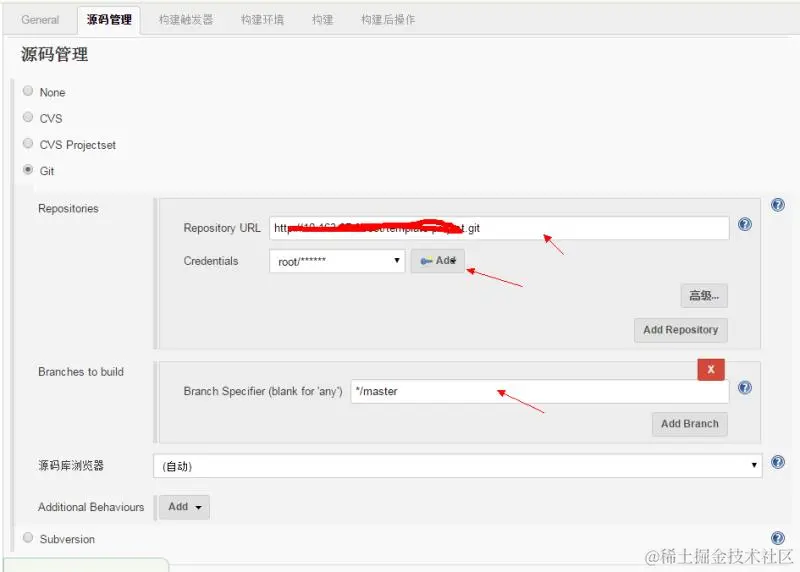Choose the CVS Projectset radio option
This screenshot has height=572, width=800.
[x=28, y=143]
